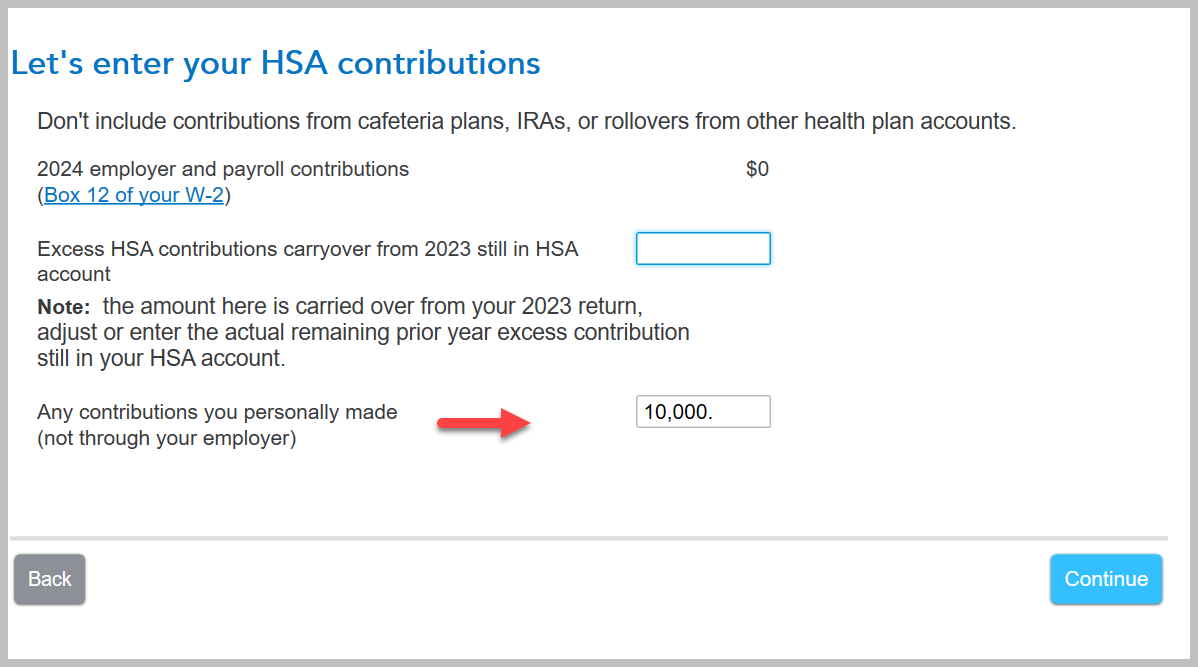The height and width of the screenshot is (667, 1198).
Task: Click the 2024 employer and payroll contributions label
Action: point(223,169)
